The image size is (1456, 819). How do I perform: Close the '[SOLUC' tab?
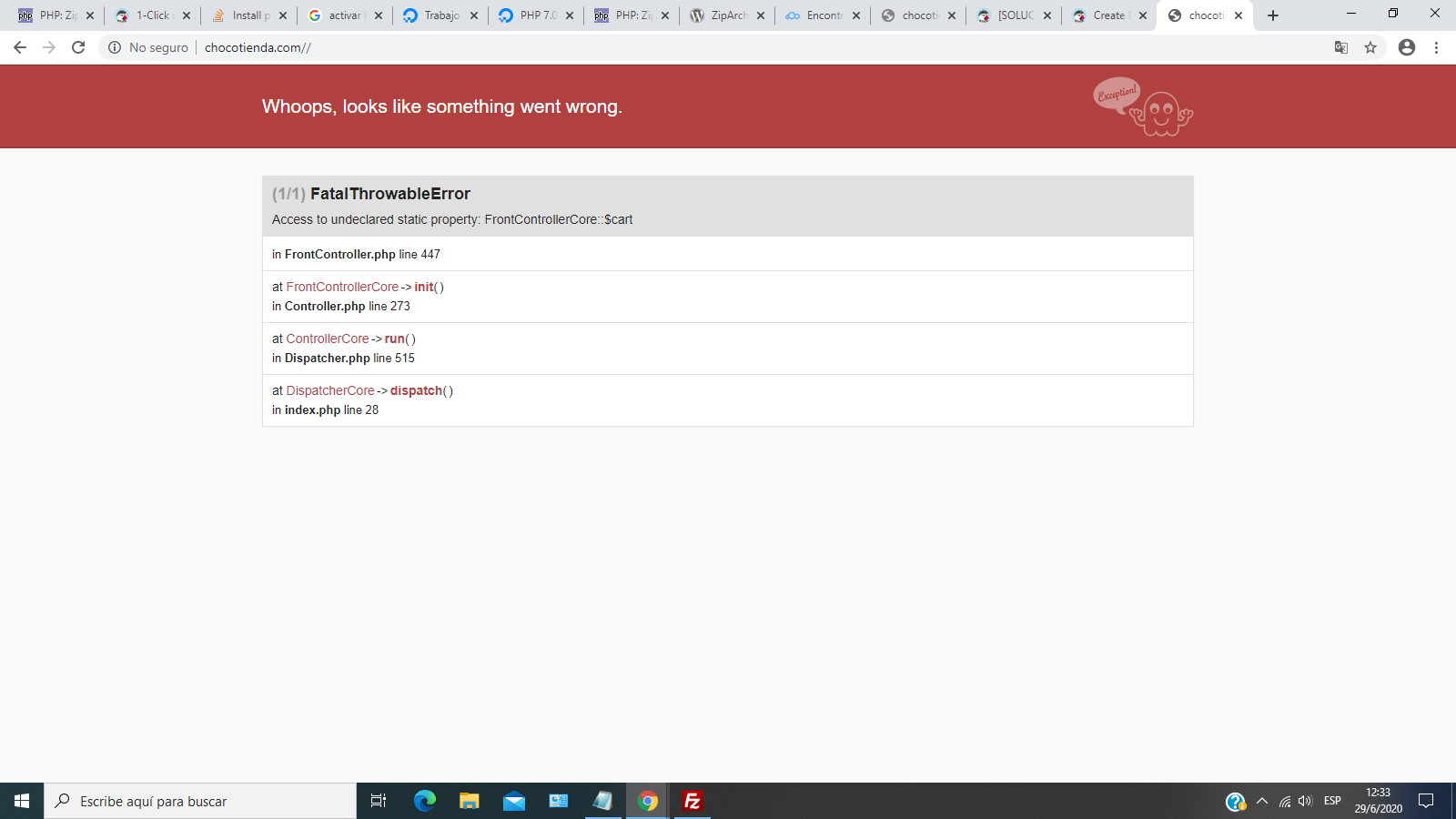(1047, 15)
